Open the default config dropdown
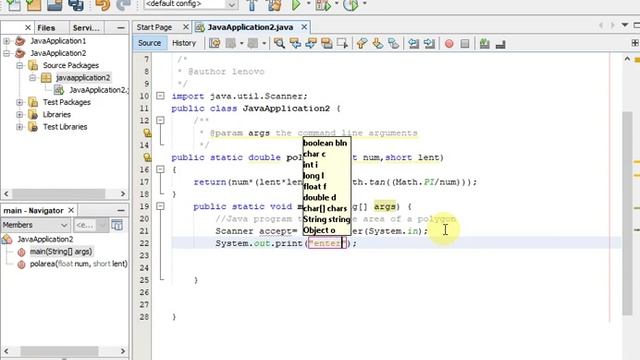Viewport: 640px width, 360px height. pos(231,4)
